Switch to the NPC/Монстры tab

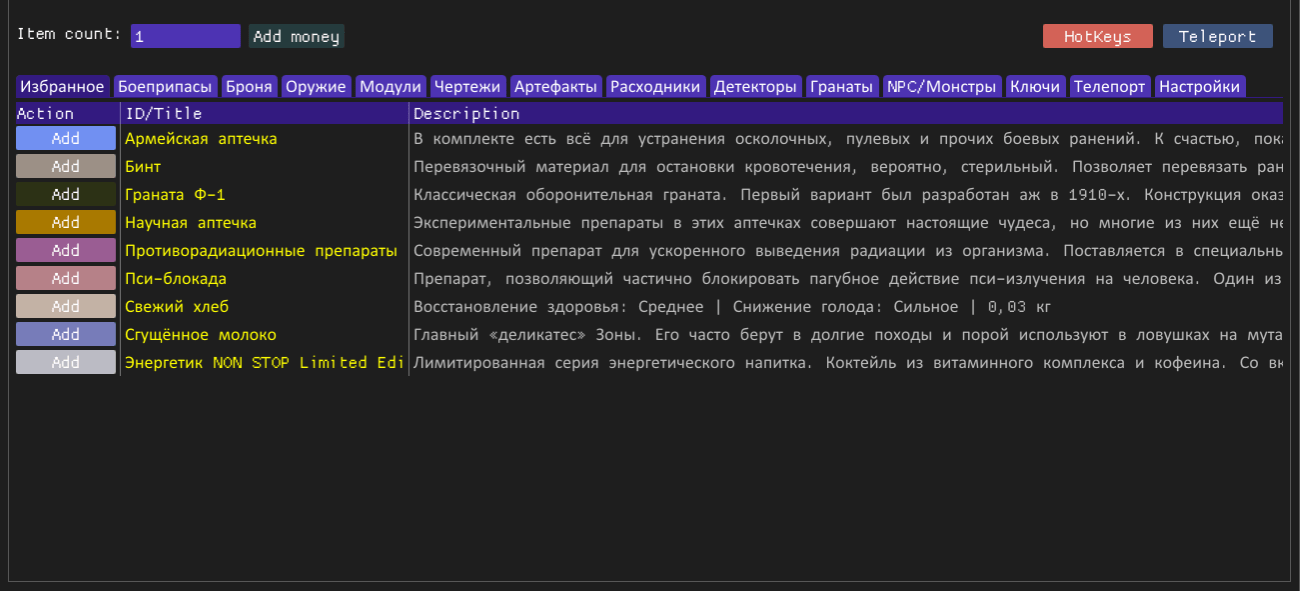943,87
